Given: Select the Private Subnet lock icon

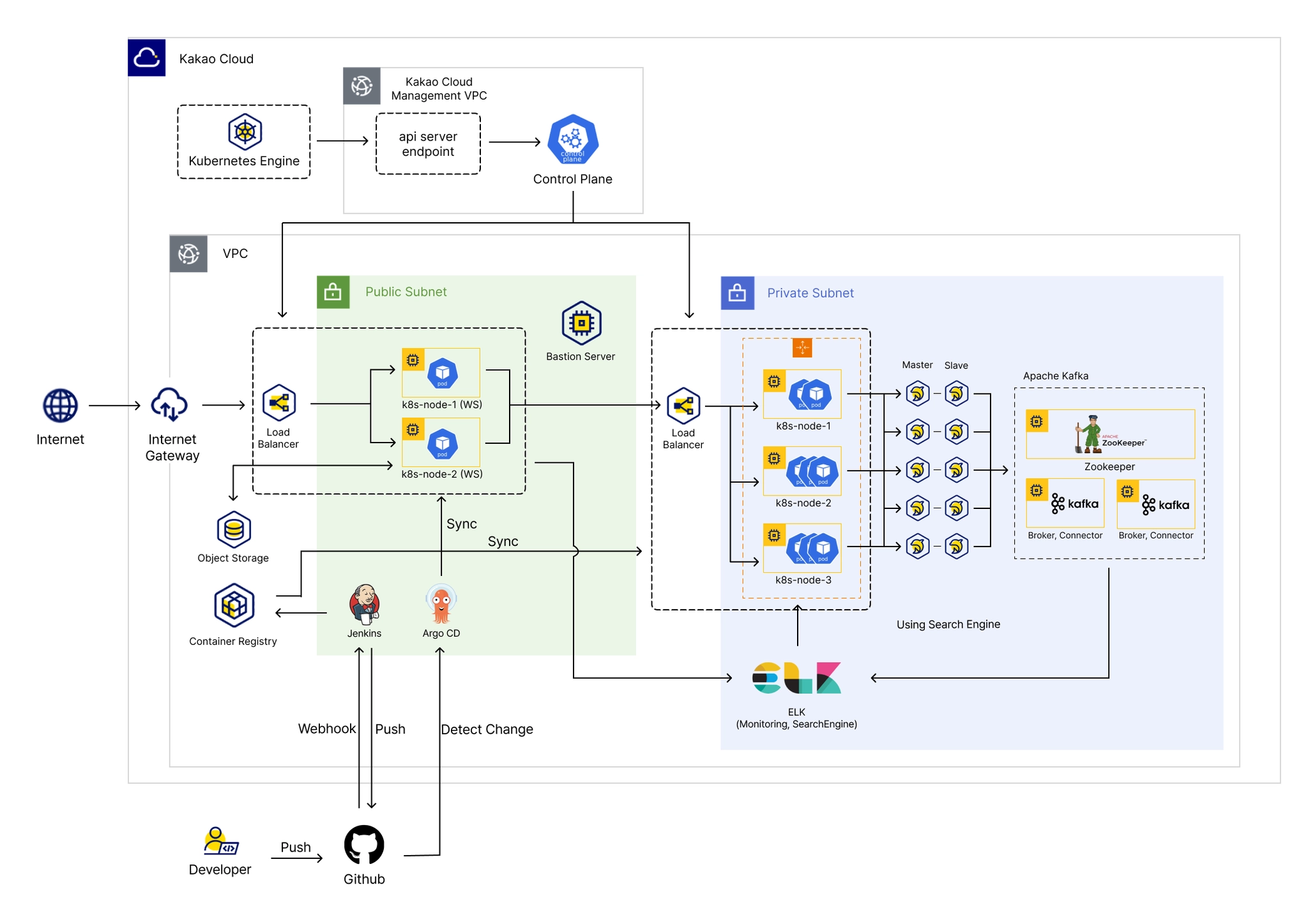Looking at the screenshot, I should pos(737,293).
